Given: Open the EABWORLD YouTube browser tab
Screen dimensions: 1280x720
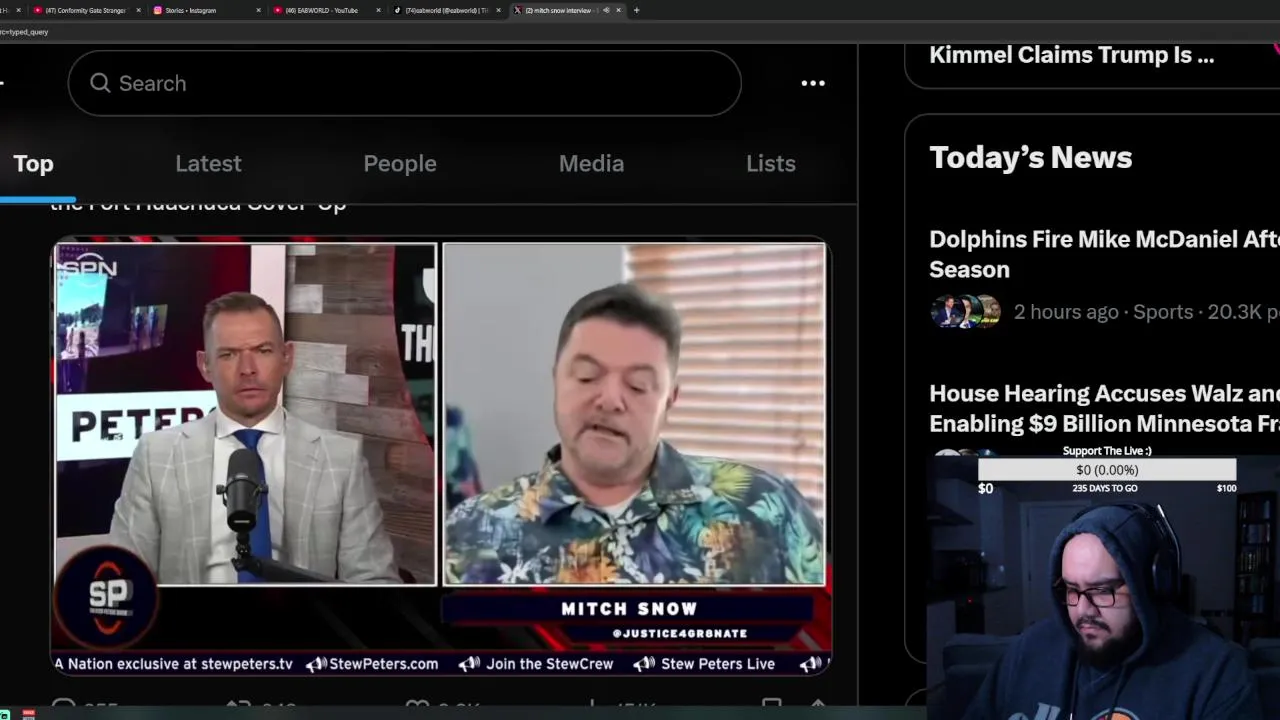Looking at the screenshot, I should point(326,10).
